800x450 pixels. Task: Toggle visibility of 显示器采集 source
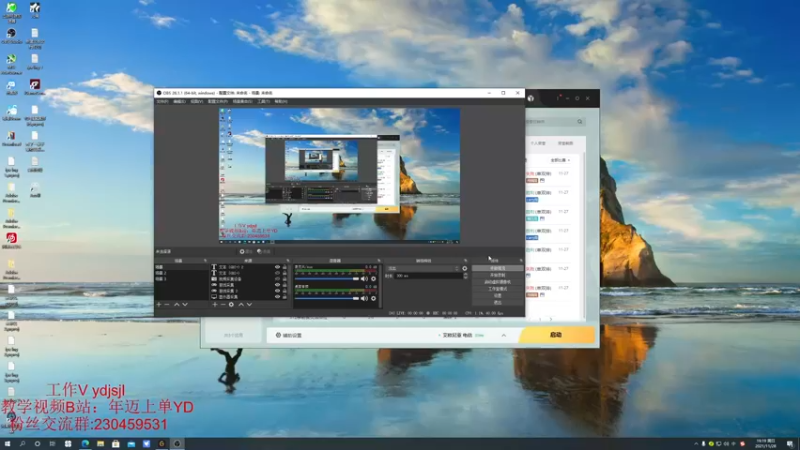point(278,296)
